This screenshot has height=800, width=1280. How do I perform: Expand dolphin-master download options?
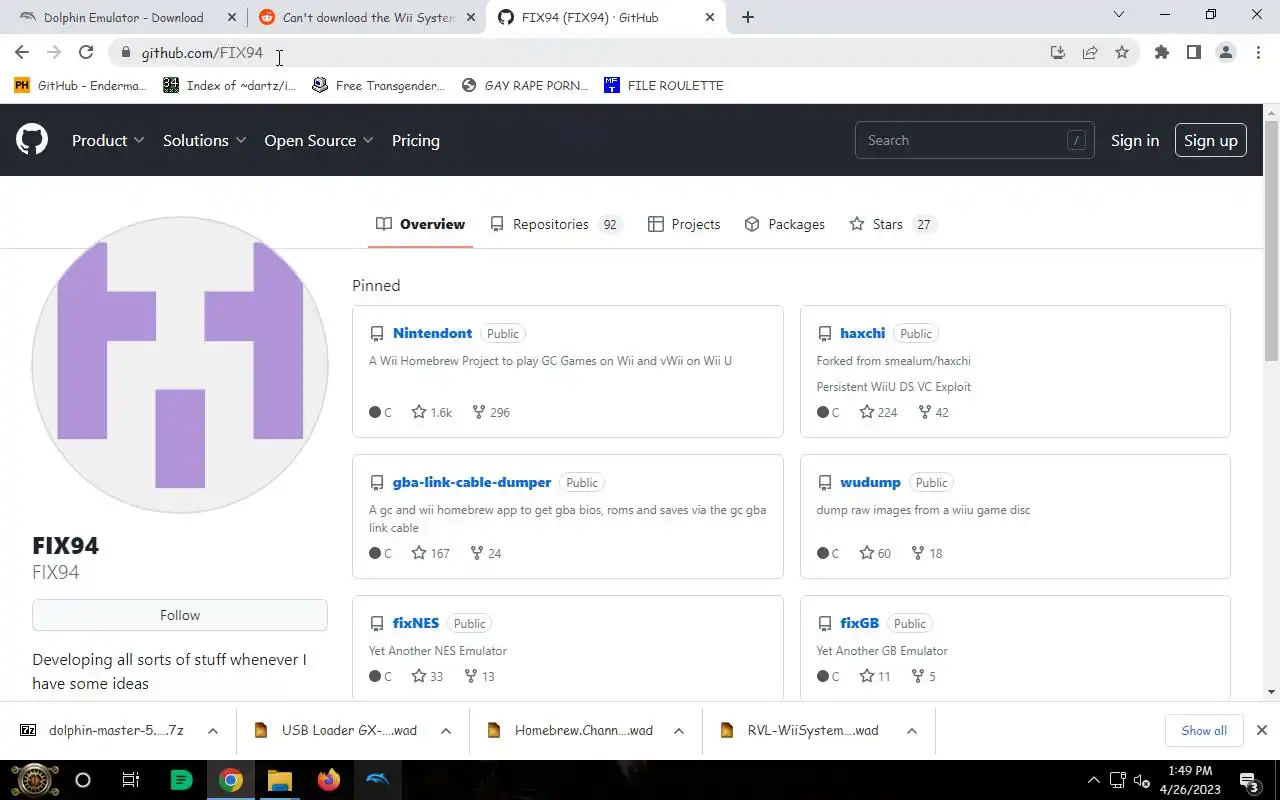point(213,731)
